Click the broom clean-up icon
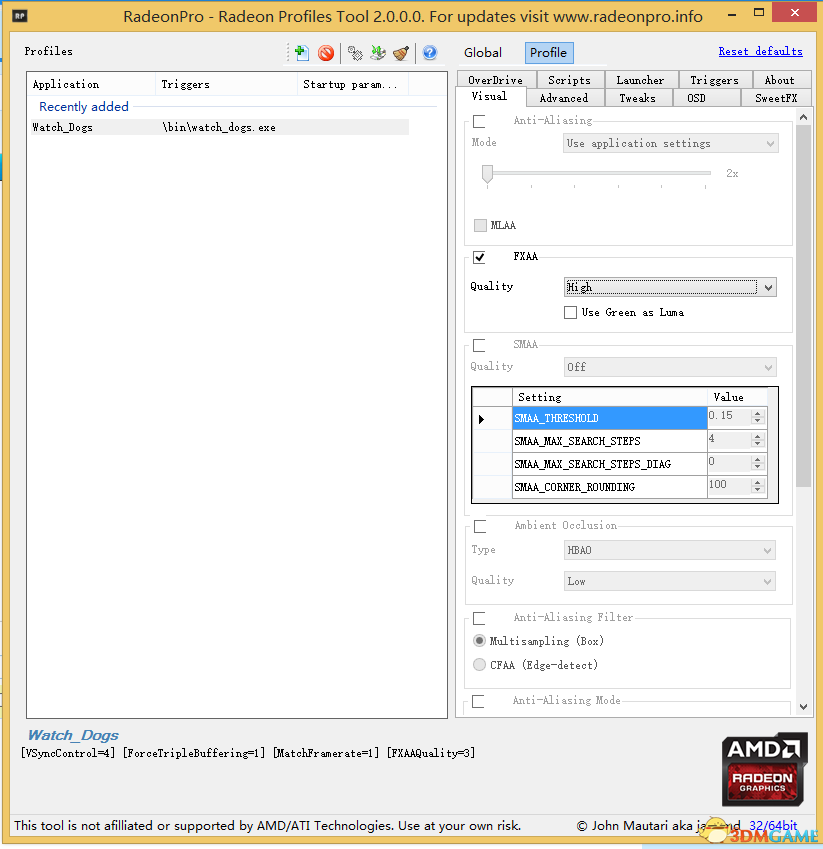The height and width of the screenshot is (849, 823). [401, 53]
